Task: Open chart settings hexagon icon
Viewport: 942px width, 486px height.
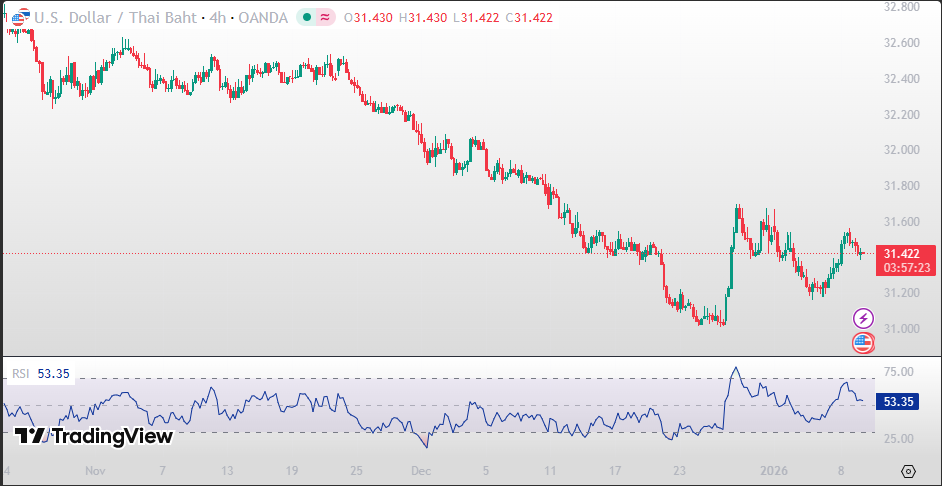Action: (x=908, y=471)
